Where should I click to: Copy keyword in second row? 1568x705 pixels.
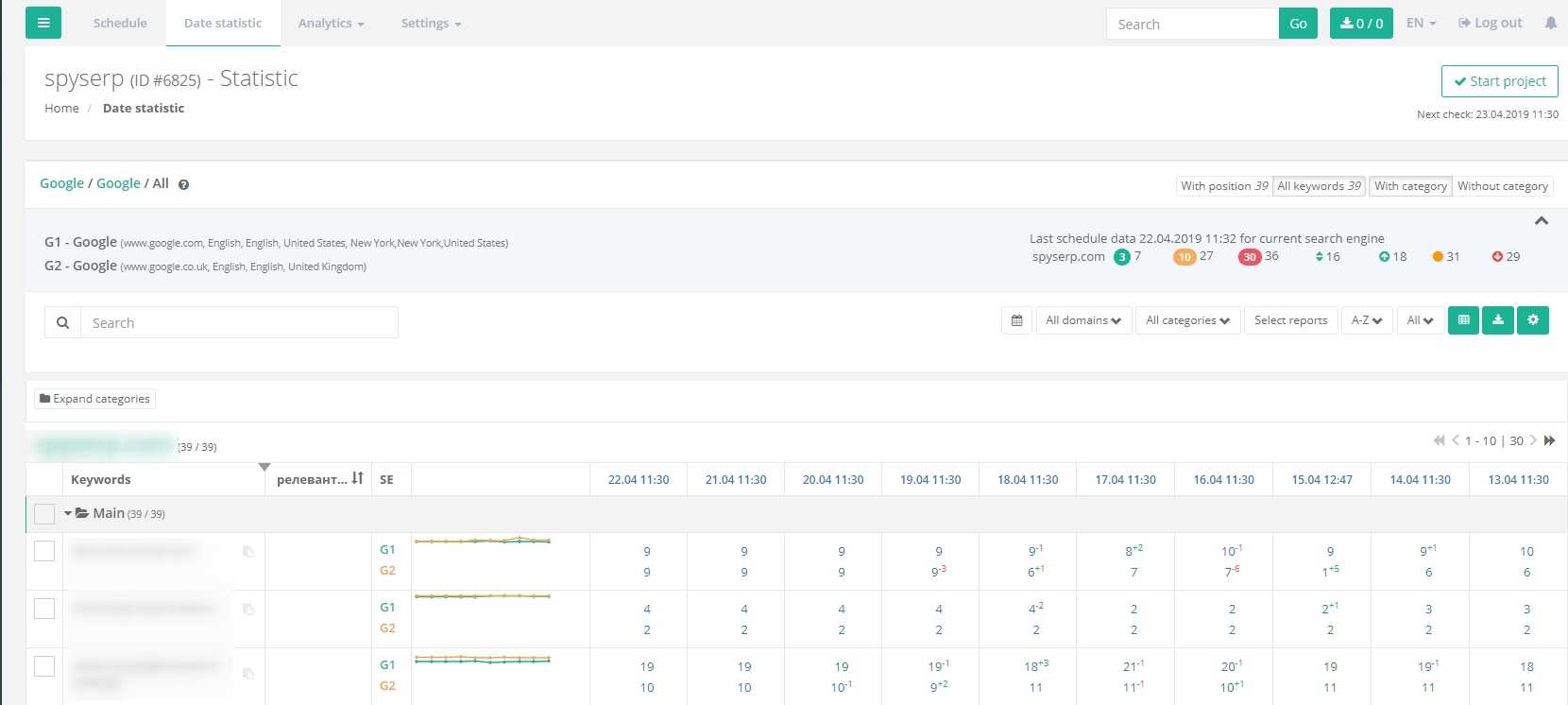coord(248,610)
